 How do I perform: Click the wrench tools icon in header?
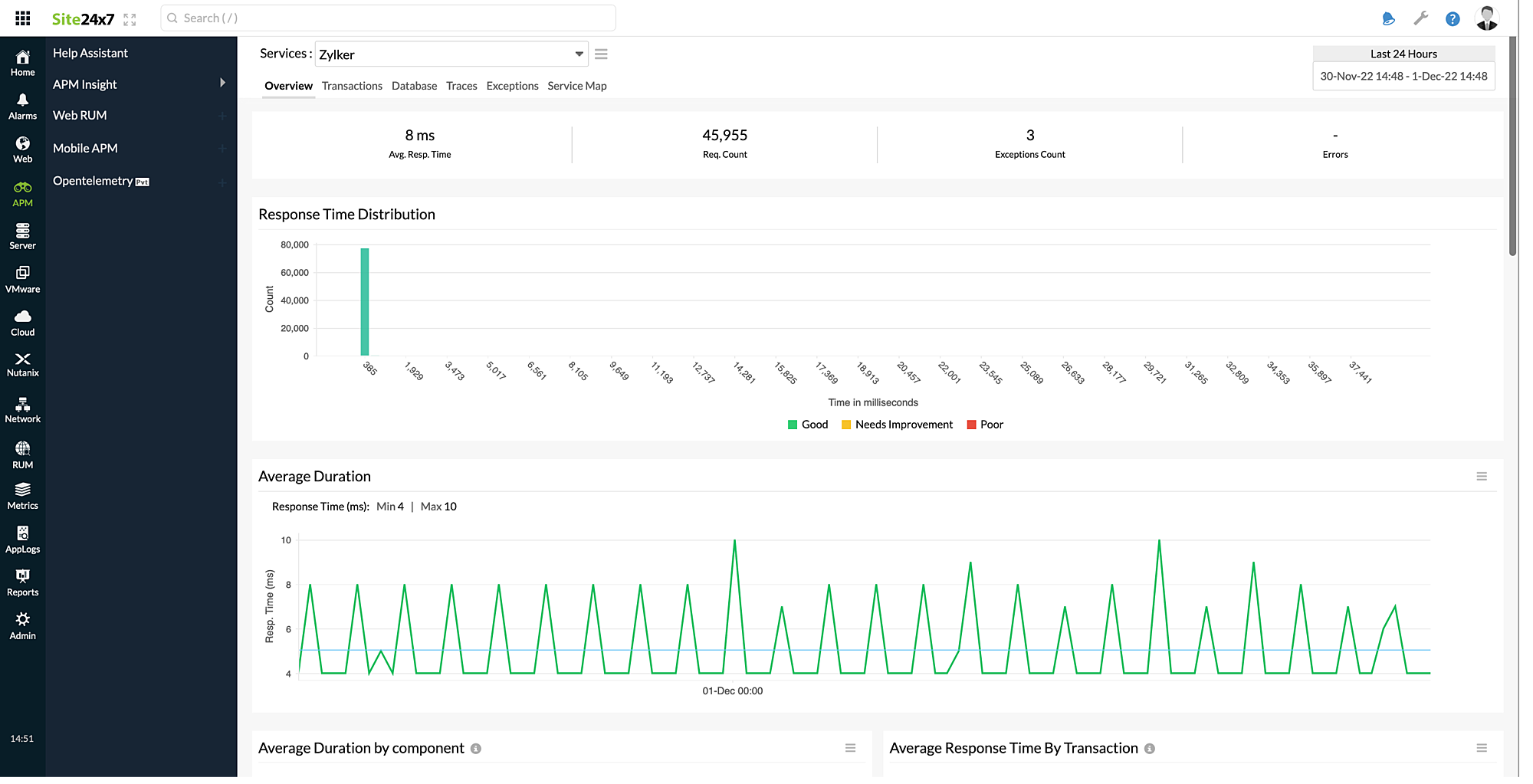[x=1421, y=18]
